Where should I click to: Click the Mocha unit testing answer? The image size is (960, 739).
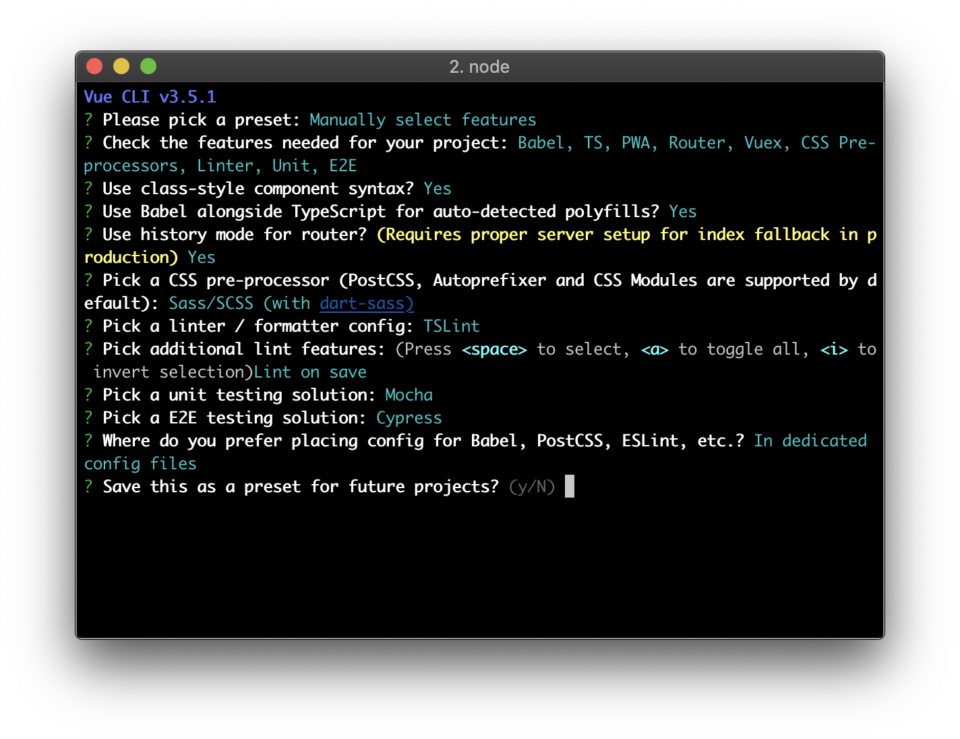(x=408, y=395)
